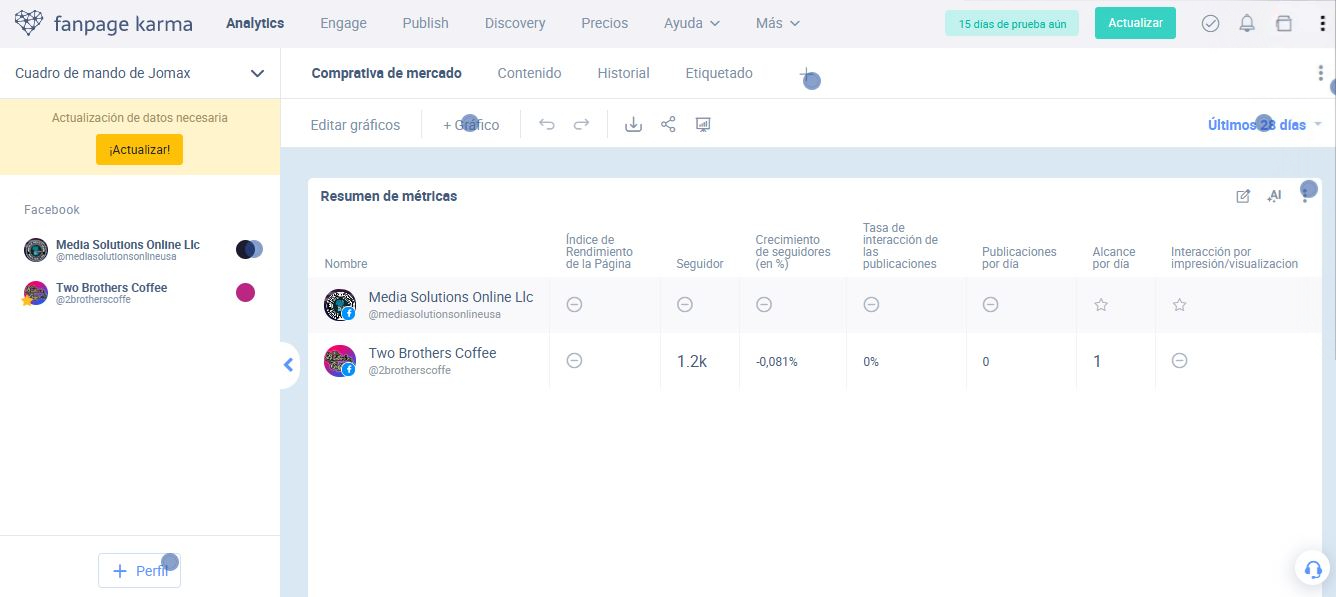Screen dimensions: 1336x597
Task: Click the AI insights icon
Action: pyautogui.click(x=1274, y=196)
